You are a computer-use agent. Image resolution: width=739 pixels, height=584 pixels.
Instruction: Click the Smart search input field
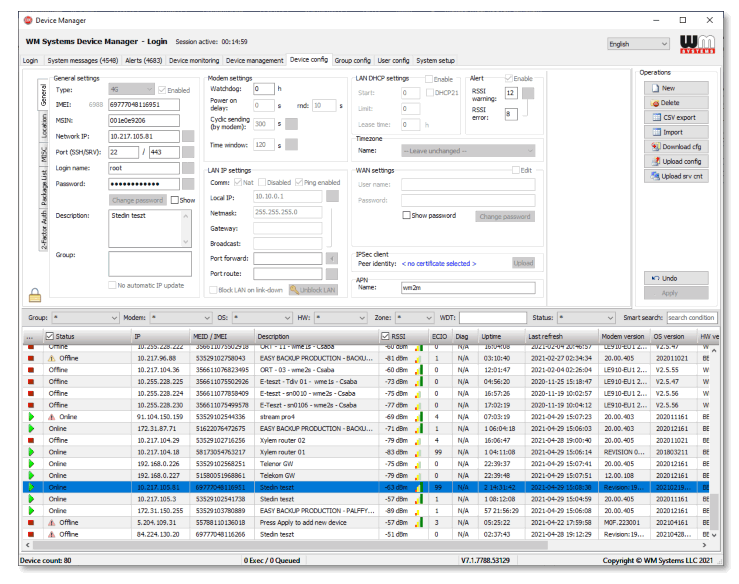(692, 318)
